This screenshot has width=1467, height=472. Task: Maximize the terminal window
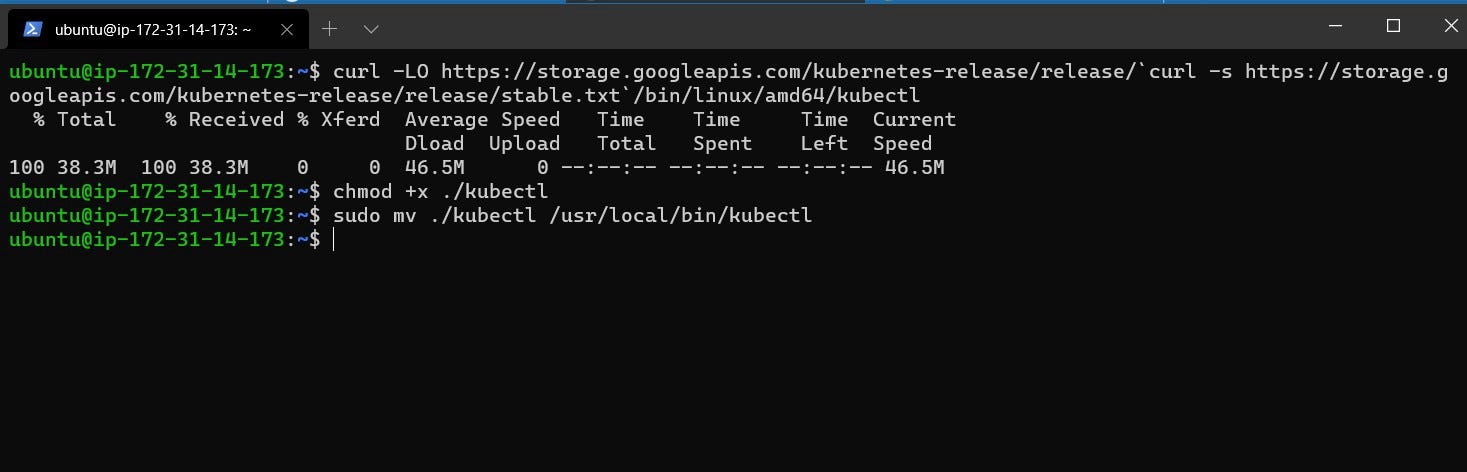(x=1392, y=27)
